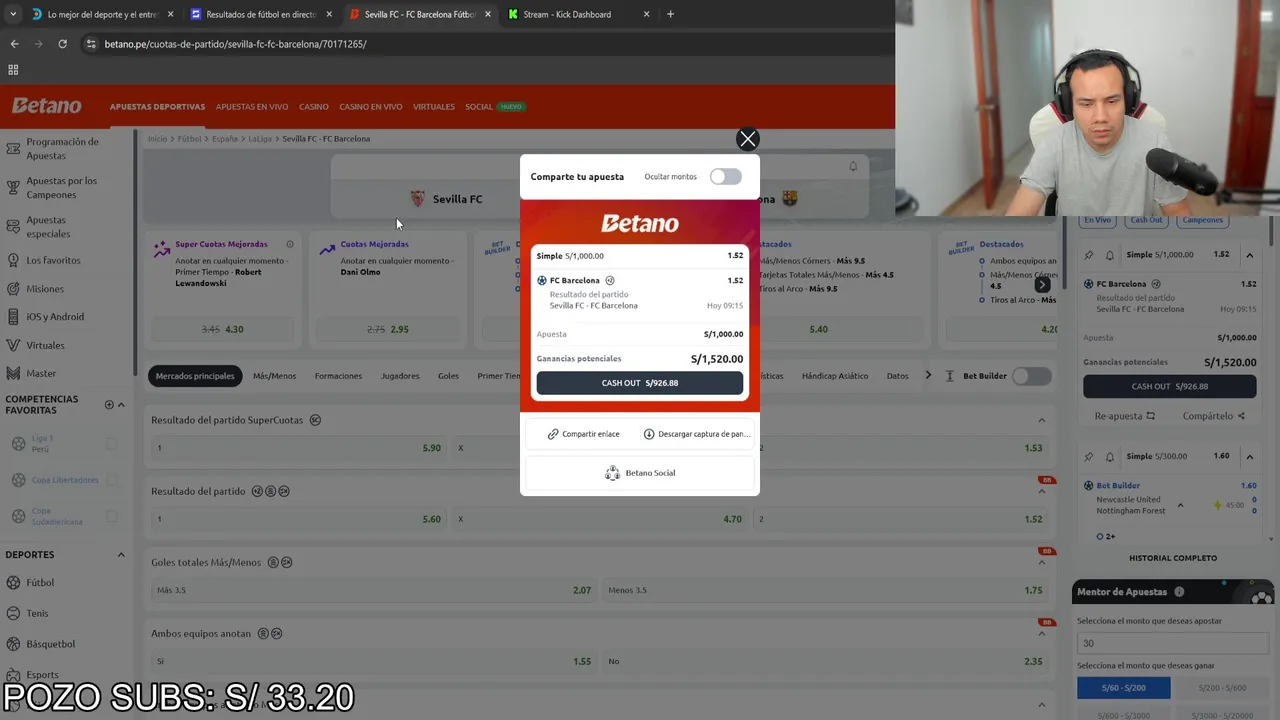Open iOS y Android phone icon
The height and width of the screenshot is (720, 1280).
click(x=13, y=317)
